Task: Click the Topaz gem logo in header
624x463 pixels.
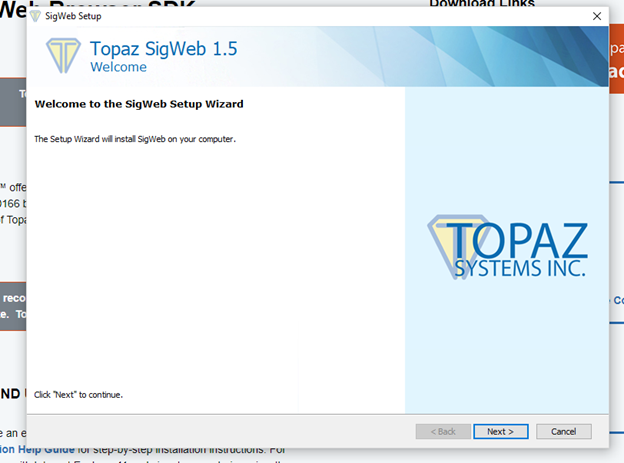Action: click(x=63, y=55)
